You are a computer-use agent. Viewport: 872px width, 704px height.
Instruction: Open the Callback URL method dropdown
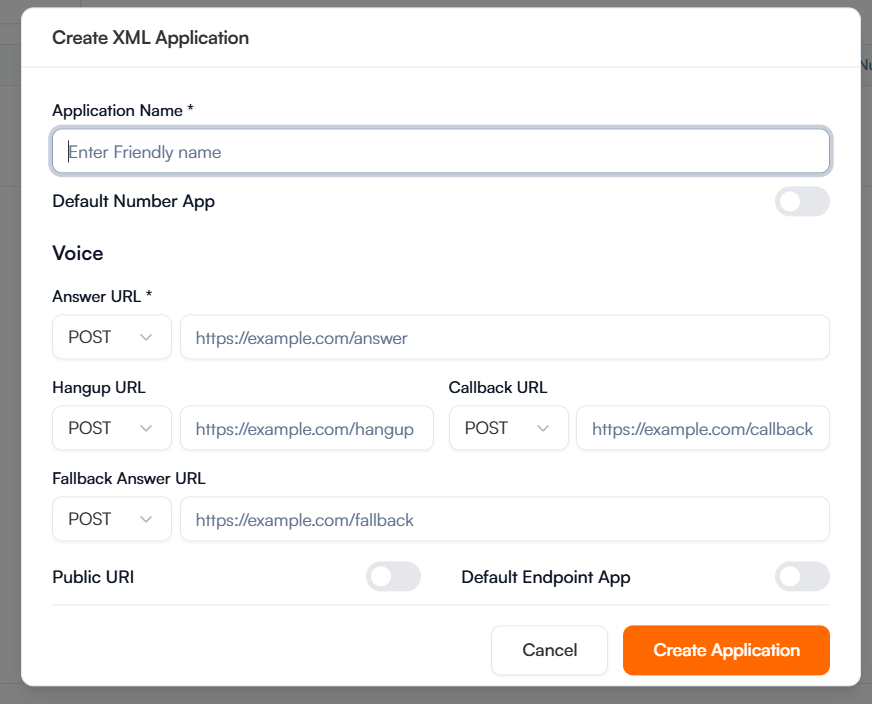508,428
